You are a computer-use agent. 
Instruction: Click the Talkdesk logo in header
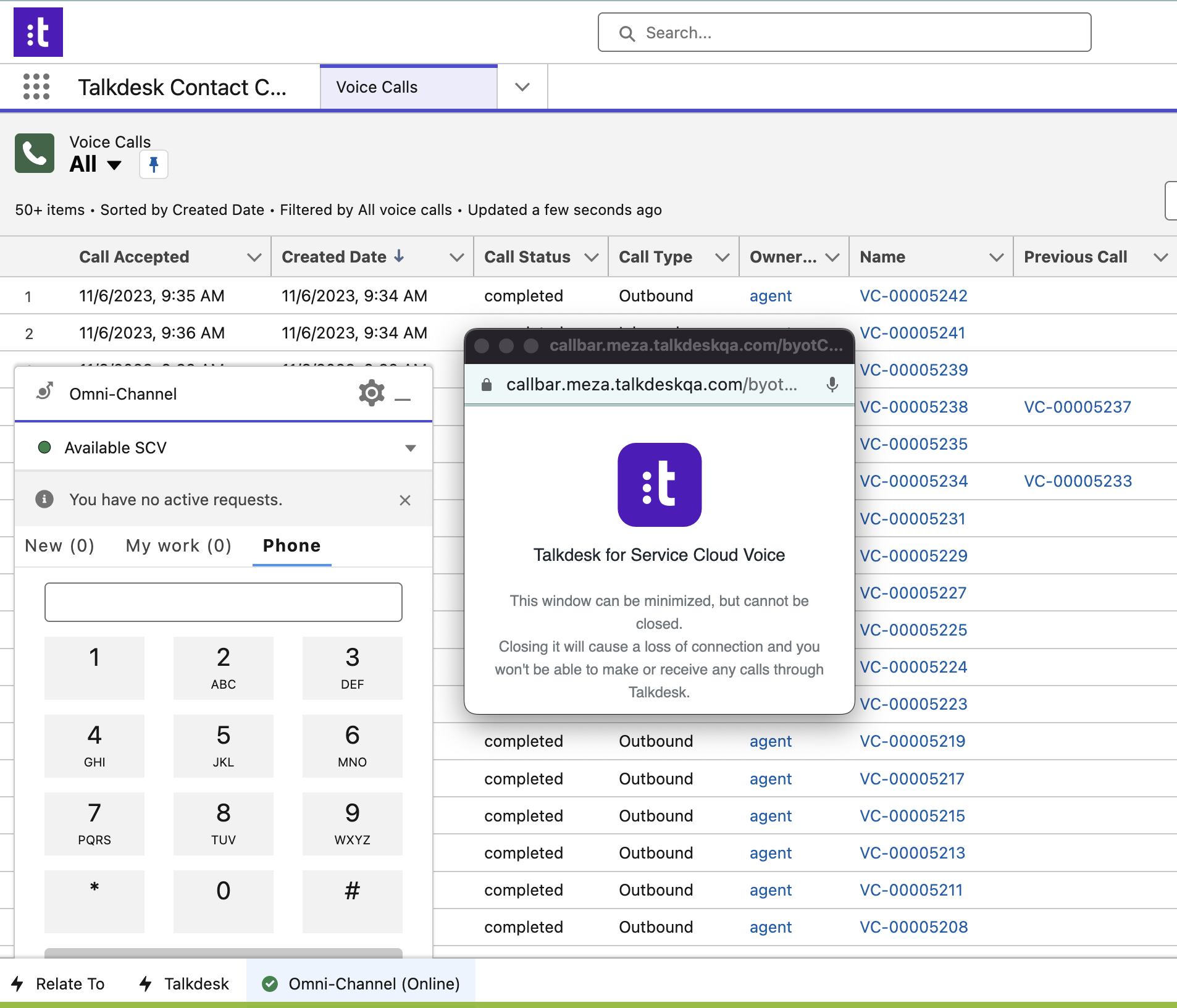(x=38, y=32)
